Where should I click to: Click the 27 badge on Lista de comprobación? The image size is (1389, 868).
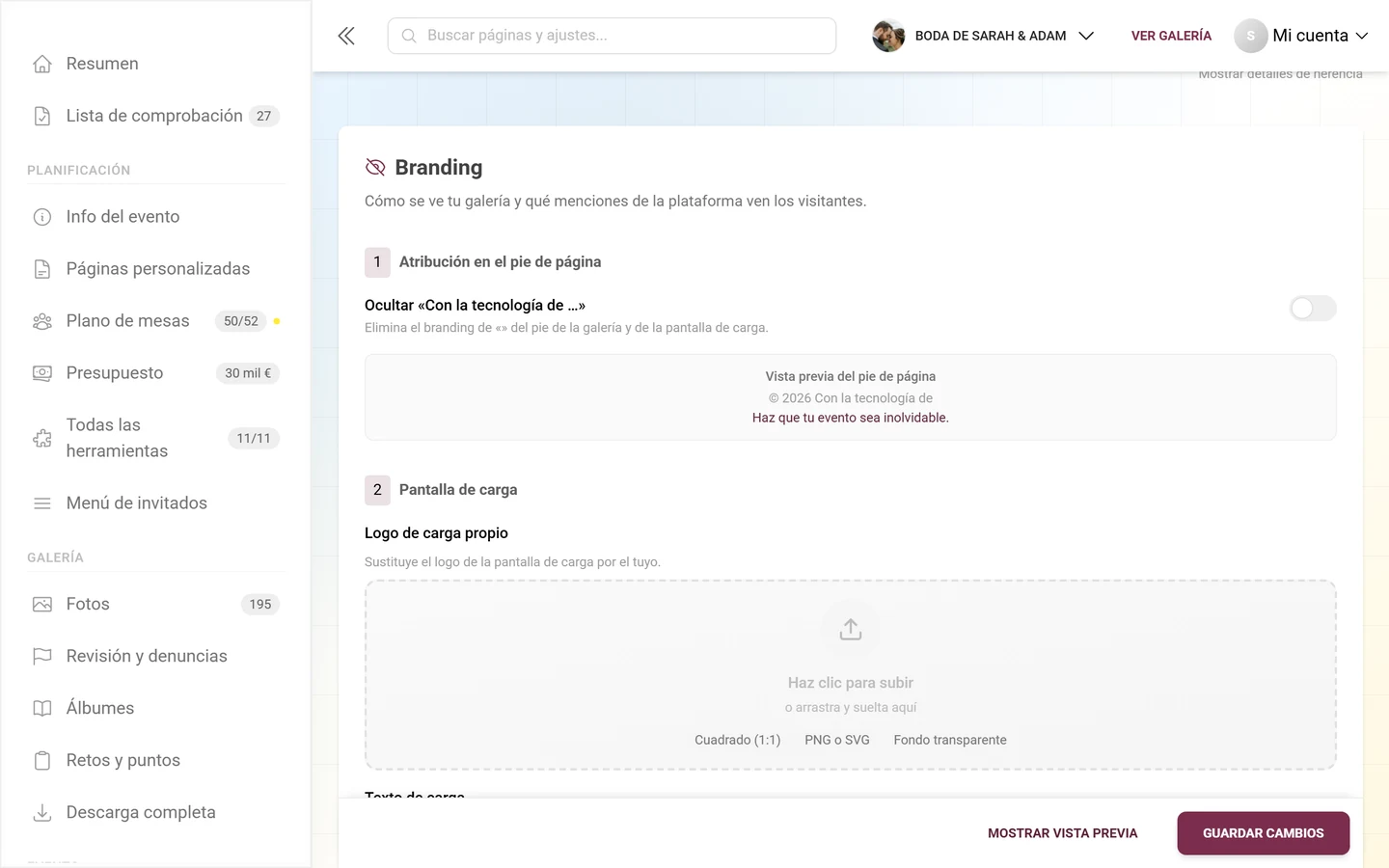pyautogui.click(x=263, y=116)
